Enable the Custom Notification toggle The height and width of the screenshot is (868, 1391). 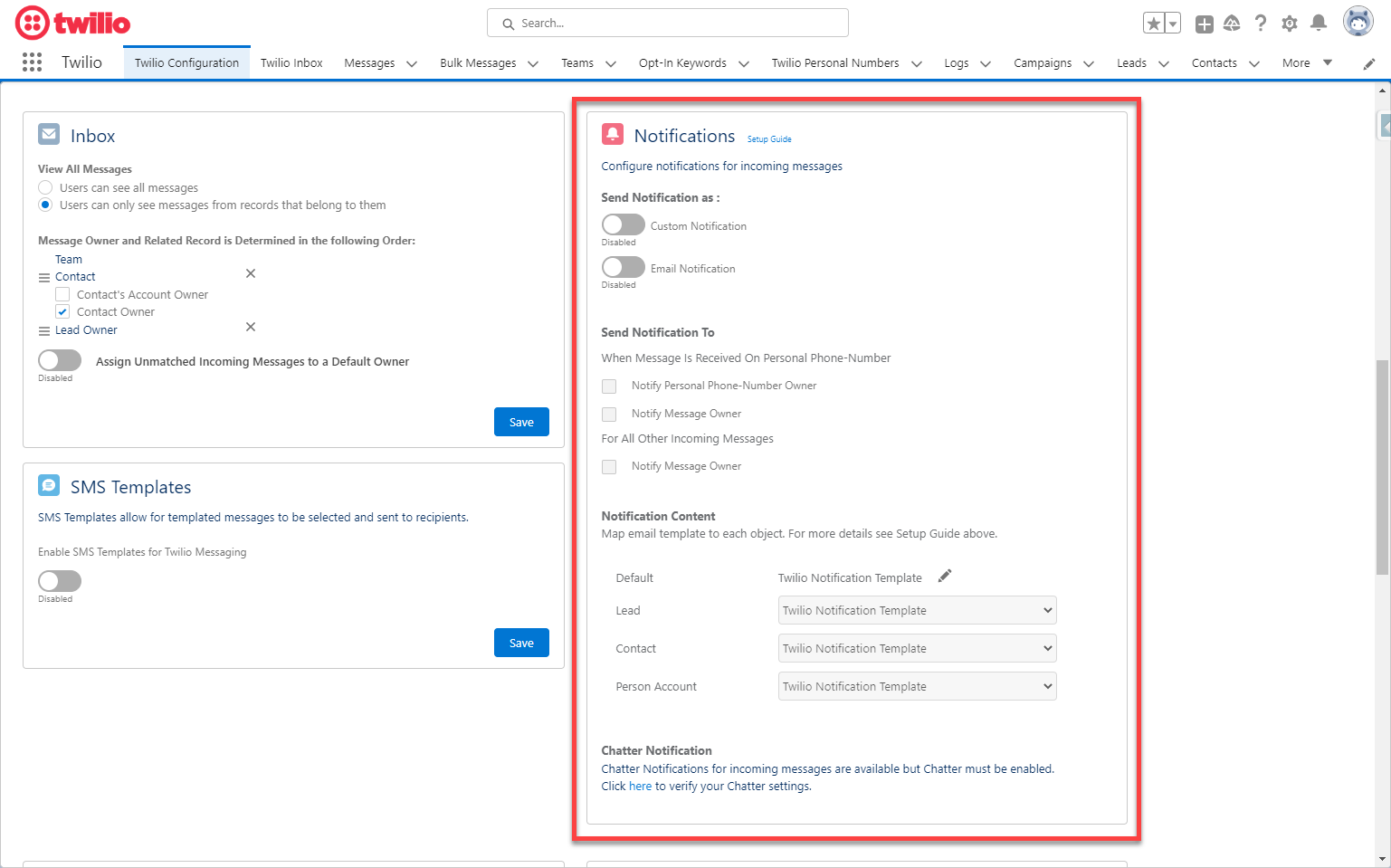pos(624,224)
